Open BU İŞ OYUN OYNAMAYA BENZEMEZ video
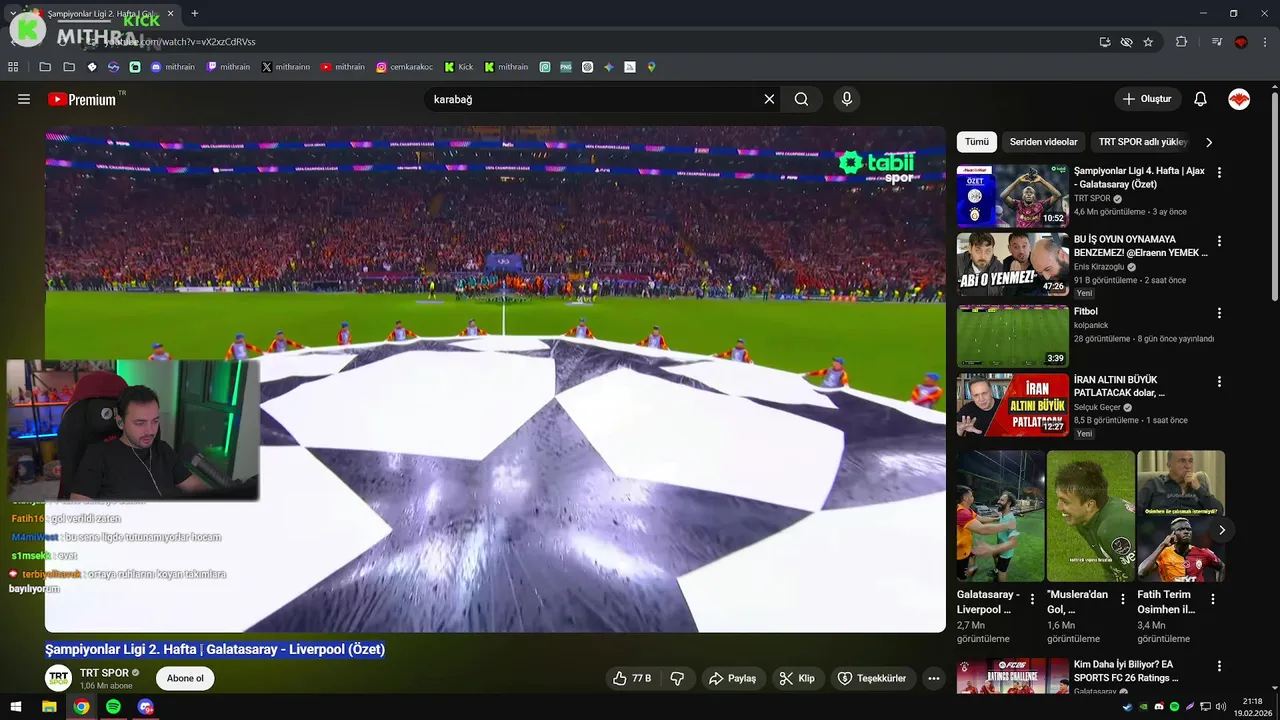 tap(1013, 264)
